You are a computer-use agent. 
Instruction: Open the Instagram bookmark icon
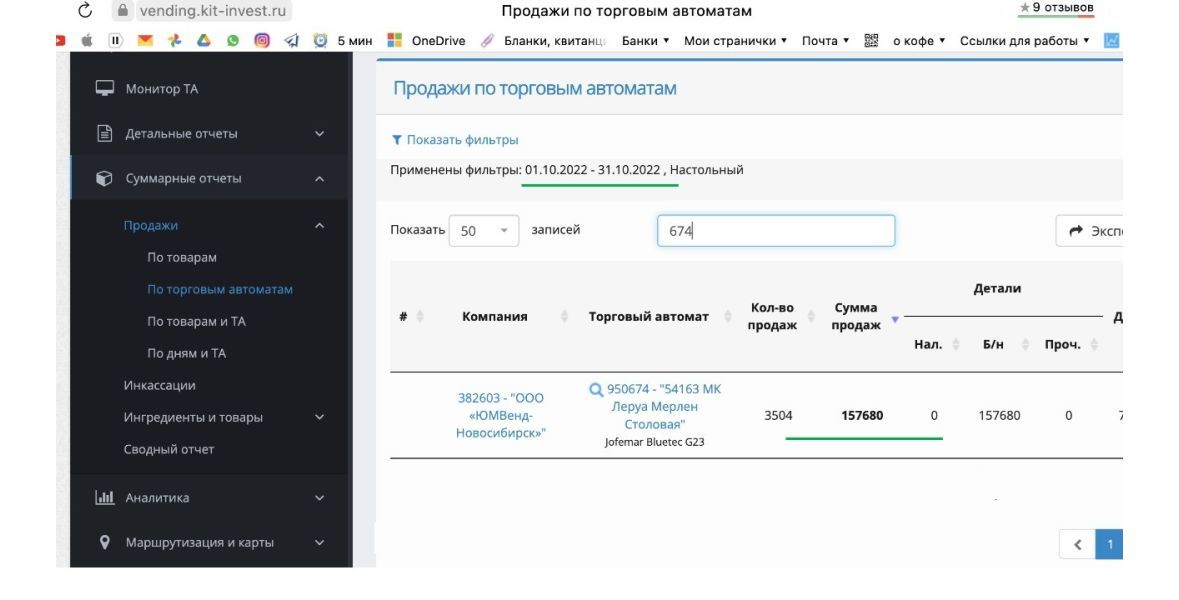[262, 41]
